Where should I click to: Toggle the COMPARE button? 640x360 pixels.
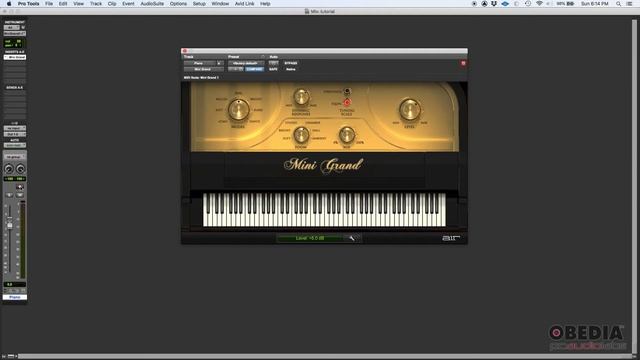point(255,69)
